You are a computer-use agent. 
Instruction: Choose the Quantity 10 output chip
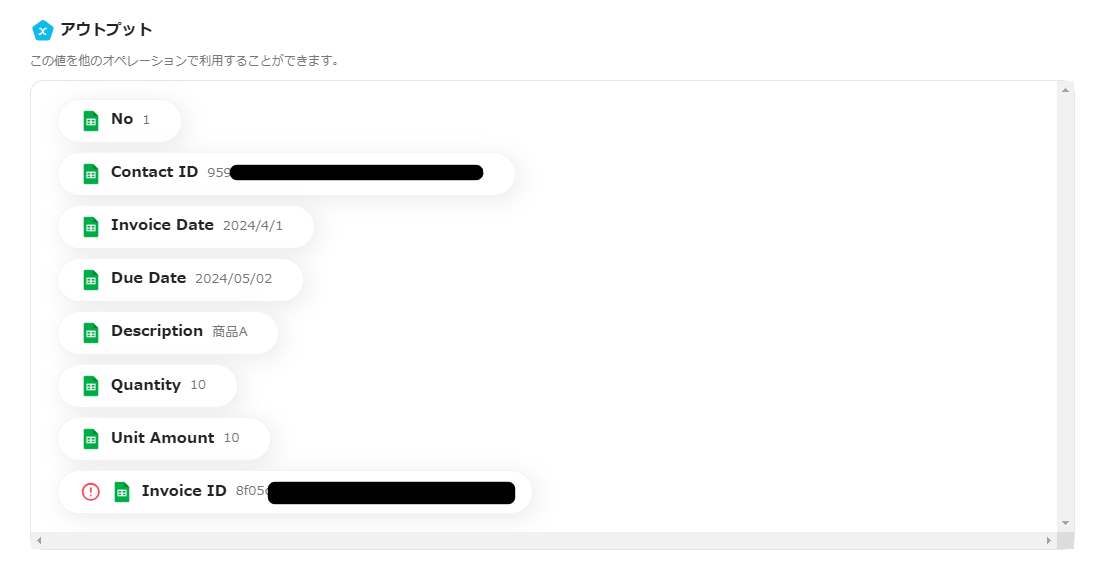tap(147, 386)
